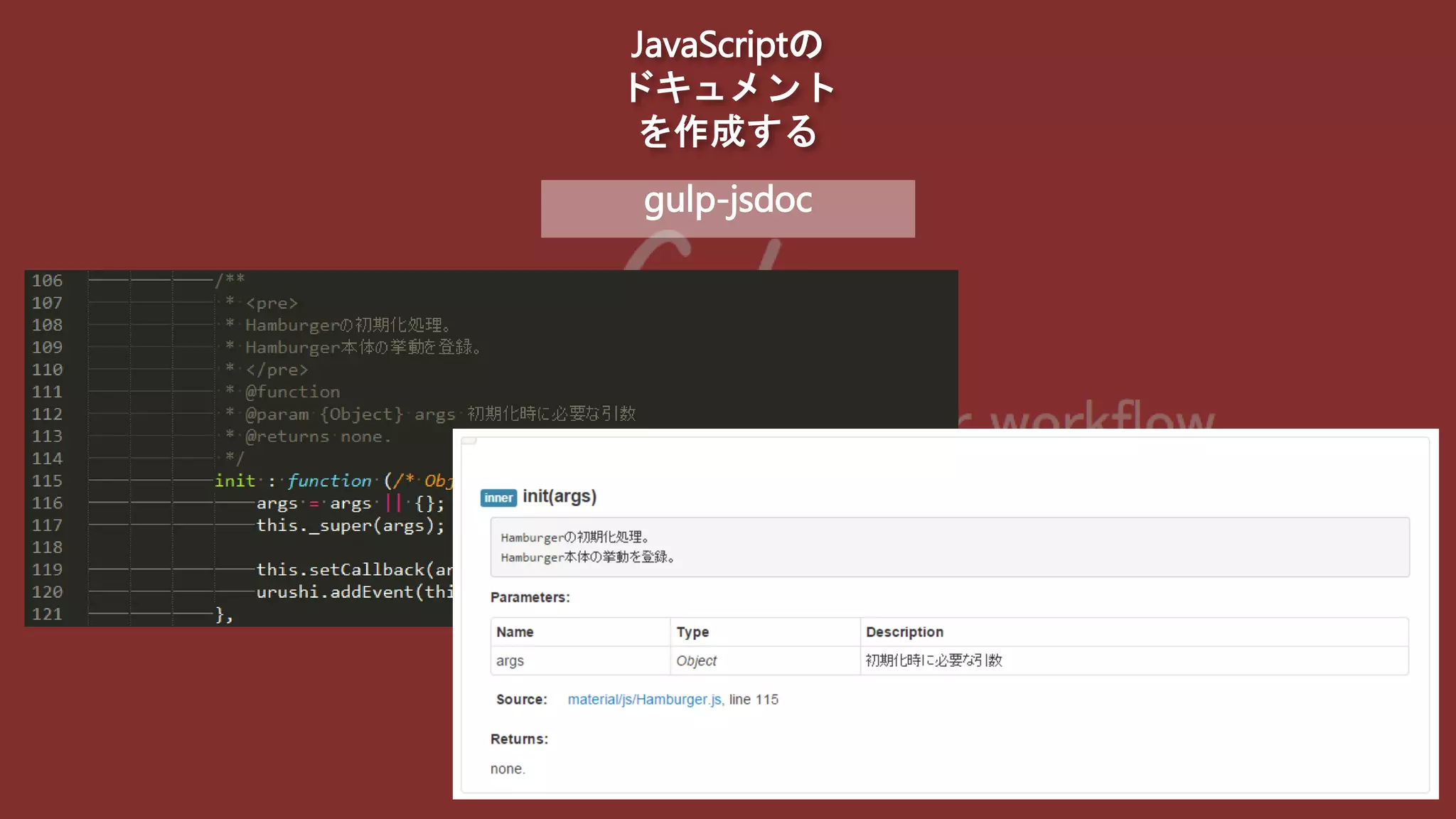Click the blue 'inner' badge
The height and width of the screenshot is (819, 1456).
tap(498, 498)
